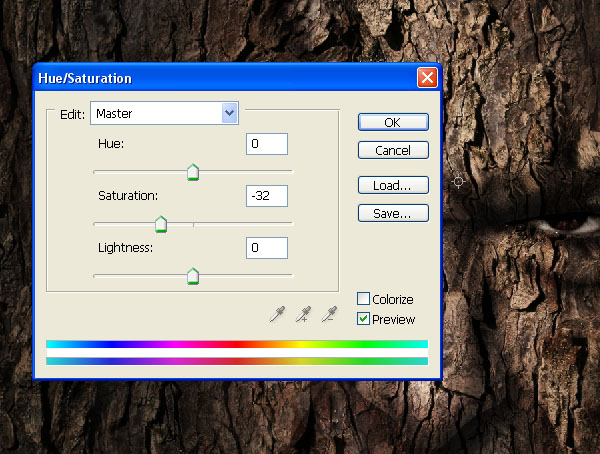
Task: Select the first eyedropper tool
Action: point(277,315)
